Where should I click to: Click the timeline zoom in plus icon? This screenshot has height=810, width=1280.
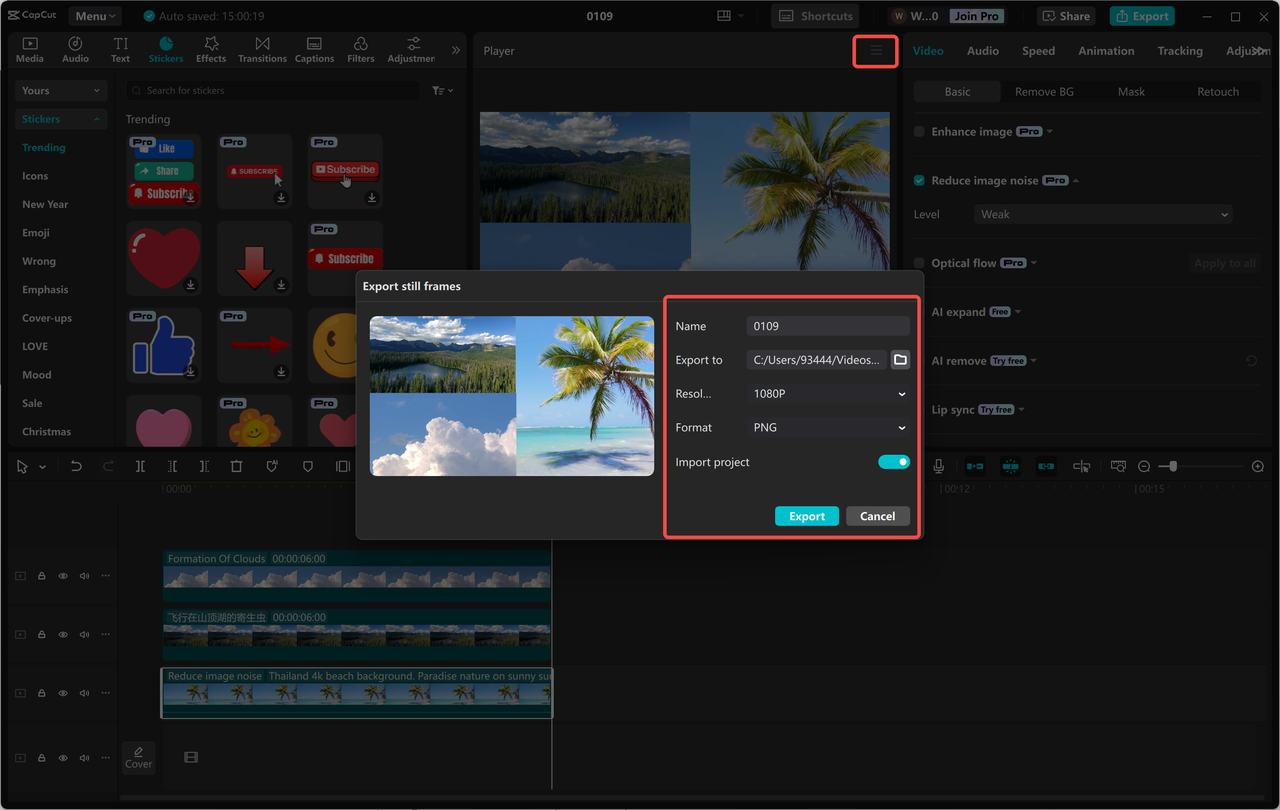[1258, 466]
